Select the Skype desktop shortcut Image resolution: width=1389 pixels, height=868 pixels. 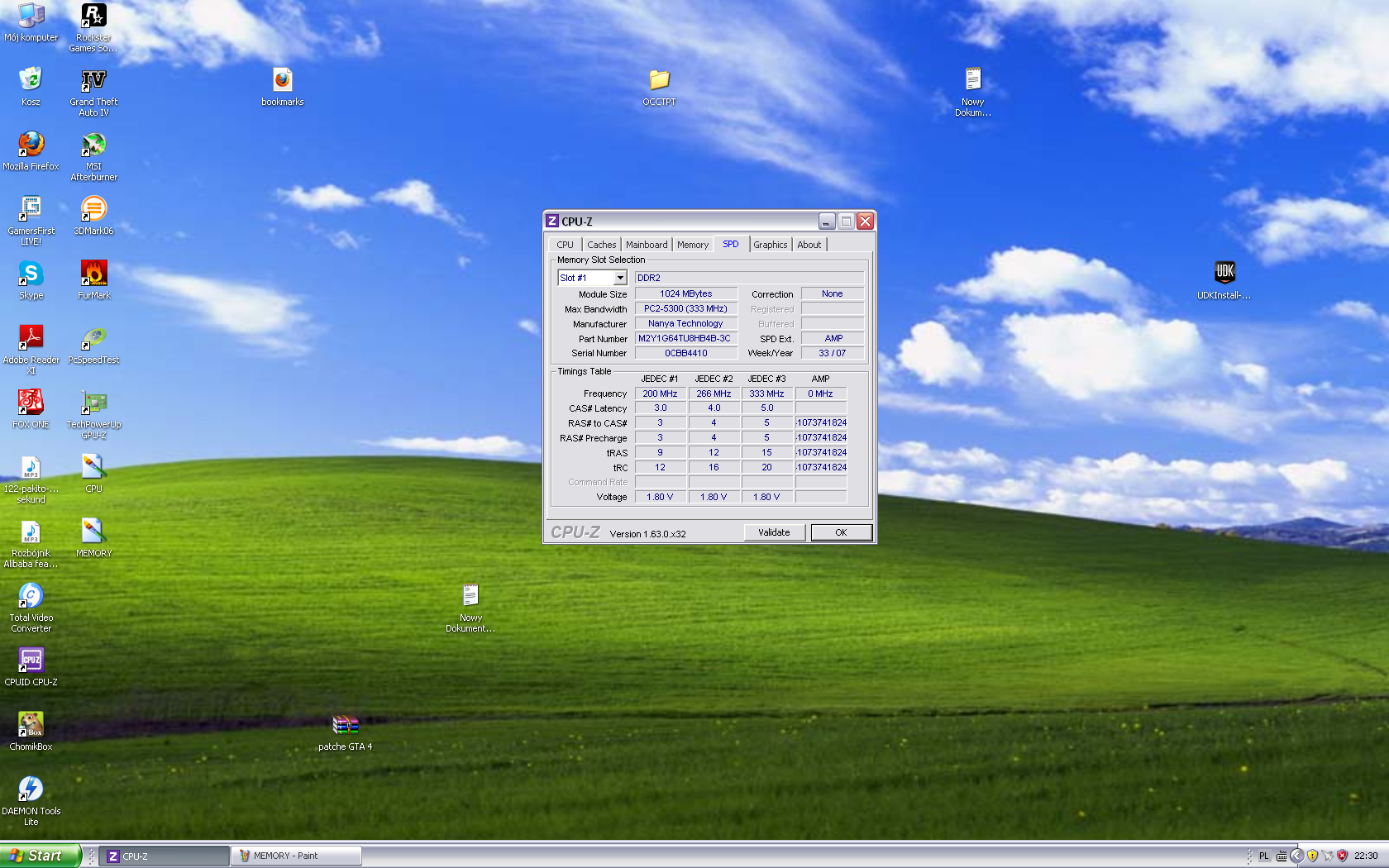(31, 279)
